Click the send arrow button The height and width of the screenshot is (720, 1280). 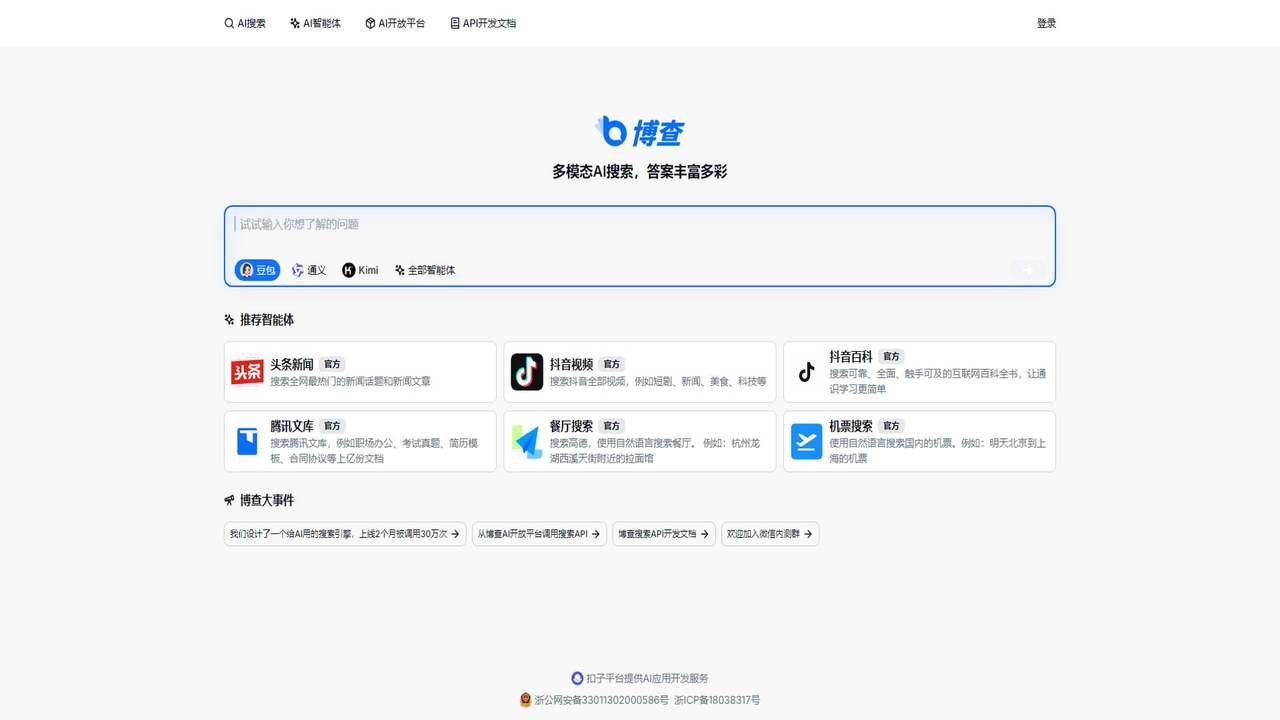pyautogui.click(x=1027, y=270)
